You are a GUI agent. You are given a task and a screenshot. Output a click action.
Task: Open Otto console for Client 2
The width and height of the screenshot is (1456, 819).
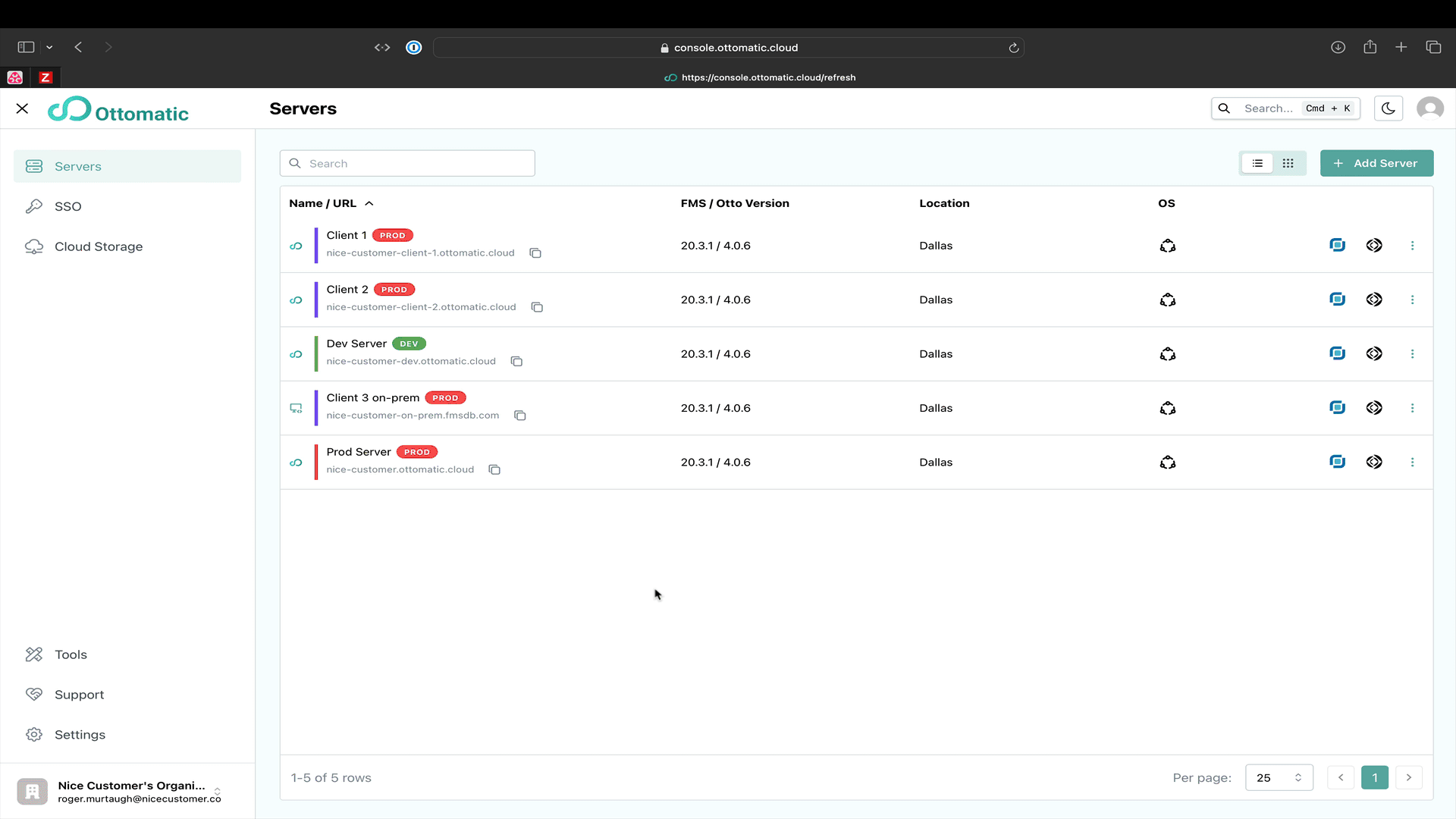click(1374, 300)
